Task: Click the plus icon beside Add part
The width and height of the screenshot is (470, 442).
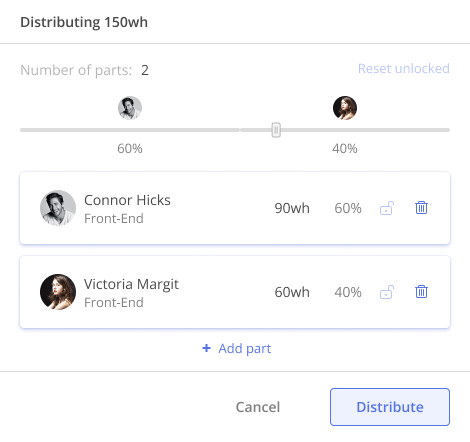Action: [x=206, y=348]
